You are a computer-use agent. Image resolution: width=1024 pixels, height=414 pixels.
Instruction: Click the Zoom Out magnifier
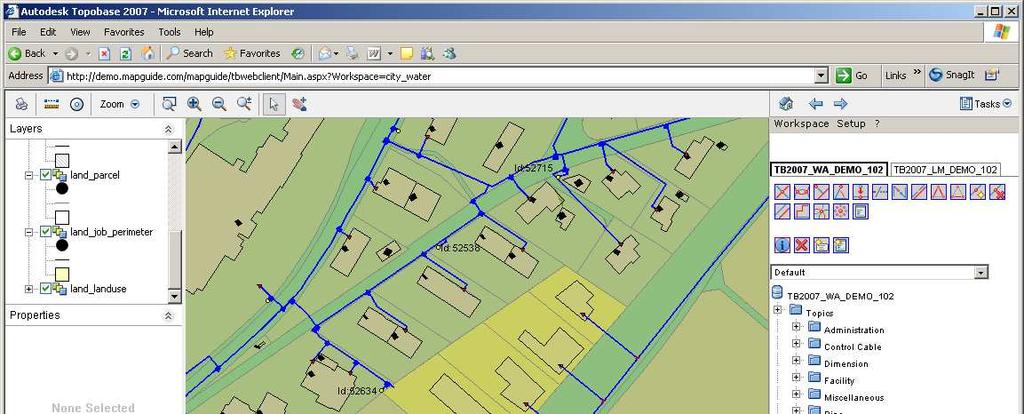pyautogui.click(x=219, y=104)
